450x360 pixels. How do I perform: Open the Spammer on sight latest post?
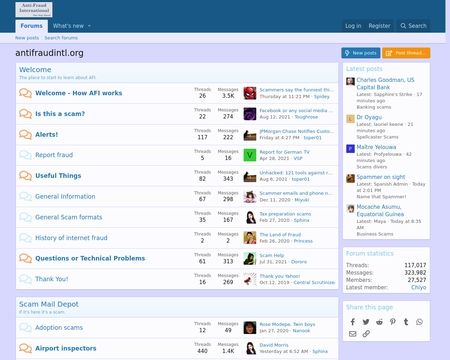(x=381, y=177)
